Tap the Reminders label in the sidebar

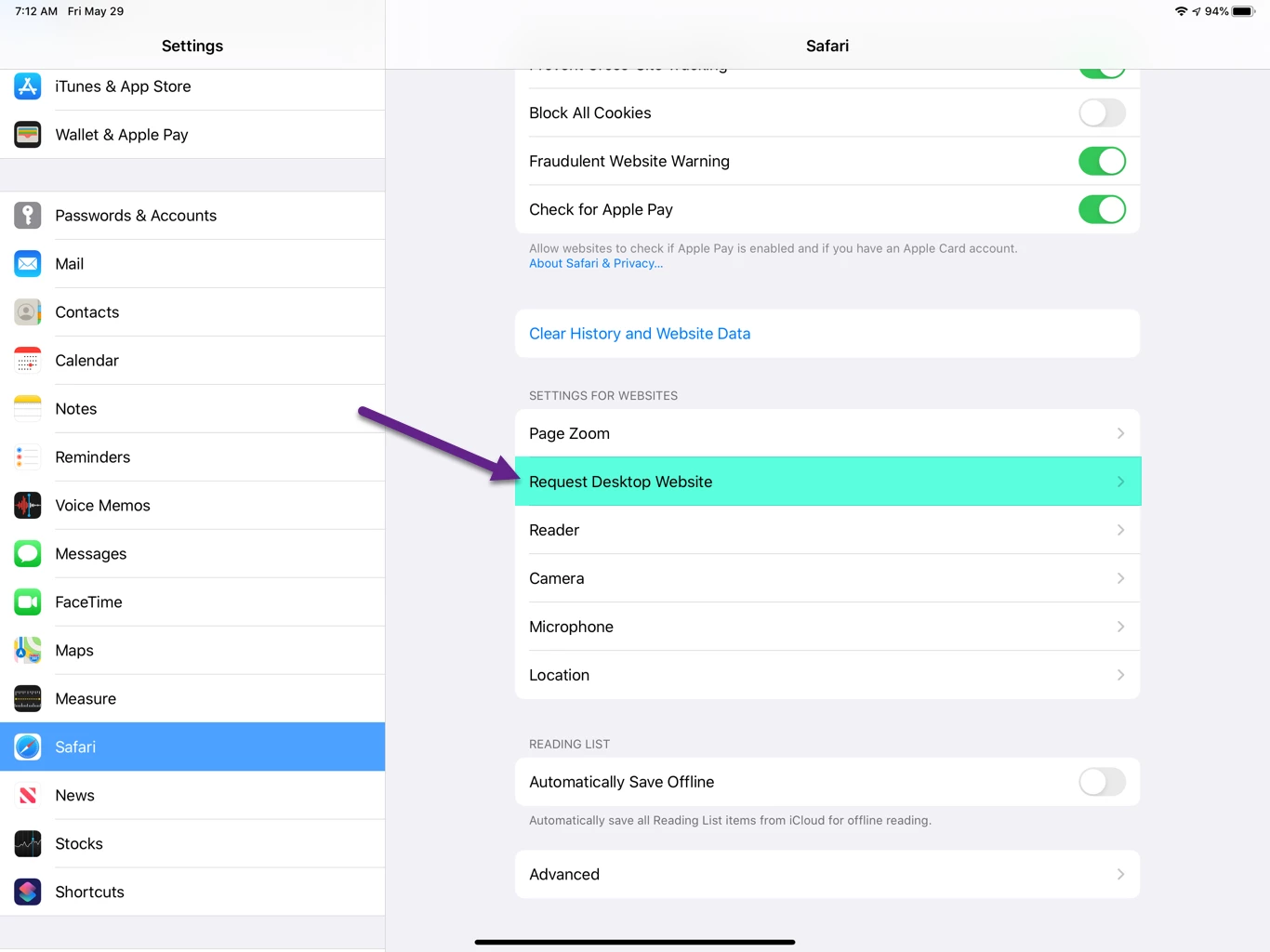pyautogui.click(x=93, y=457)
